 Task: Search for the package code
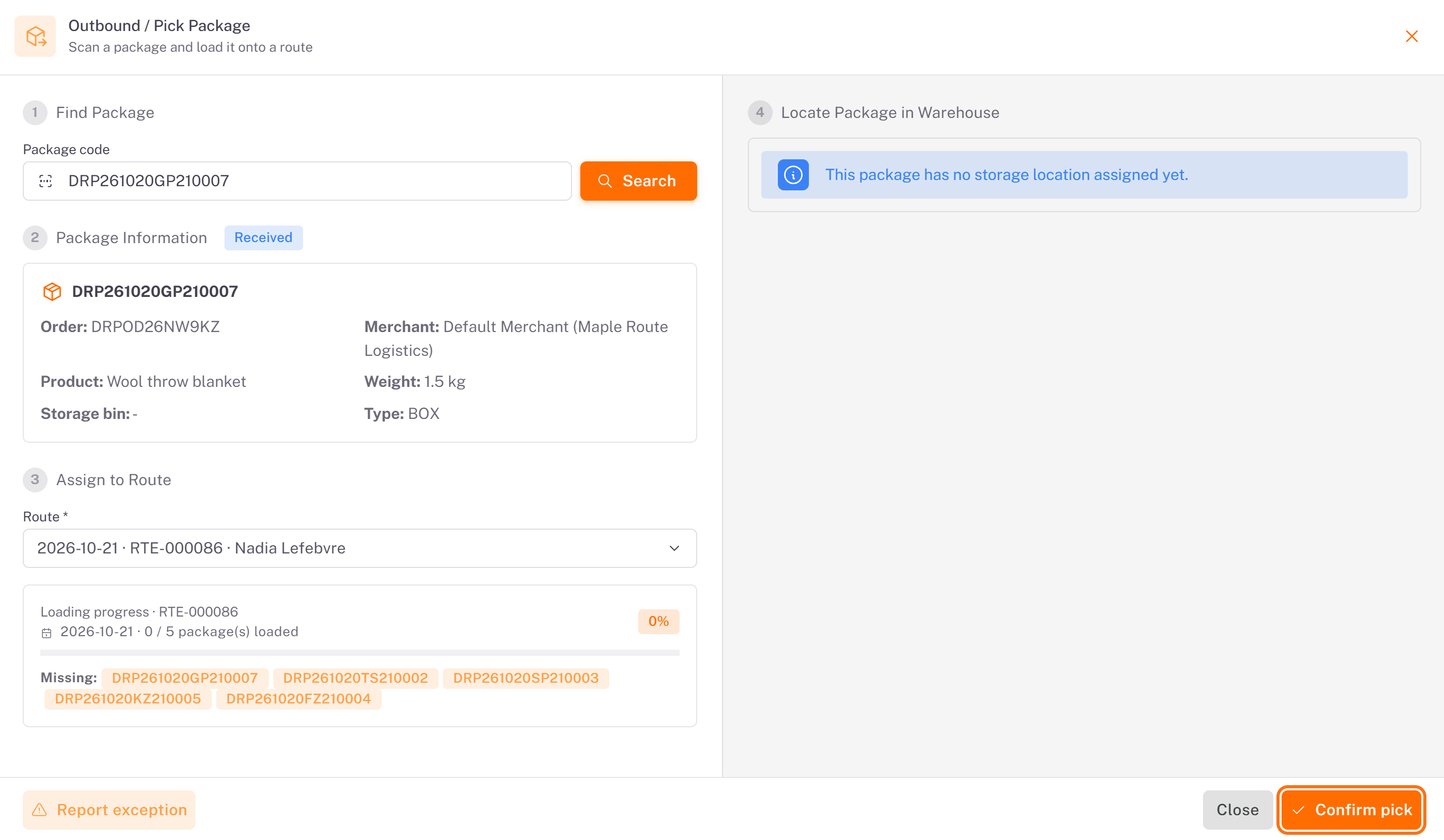click(x=638, y=181)
